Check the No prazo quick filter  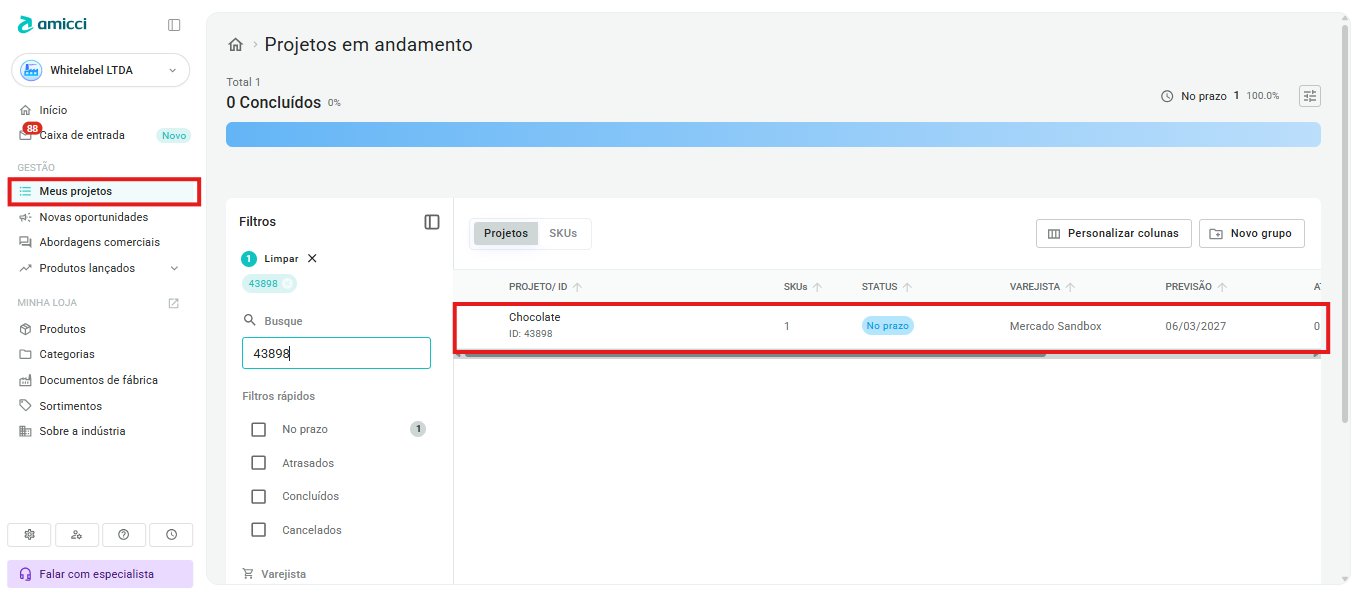259,429
